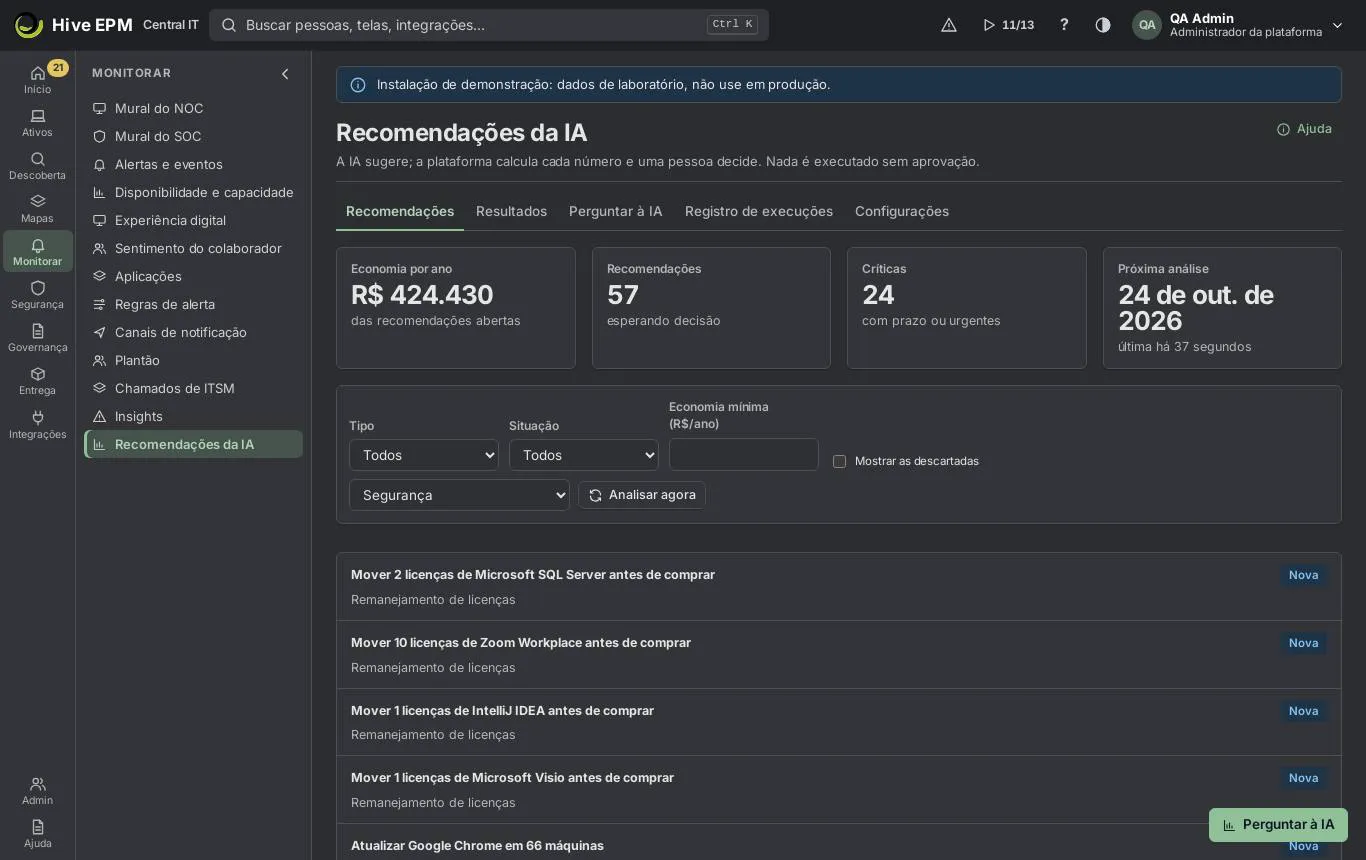The image size is (1366, 860).
Task: Open the Início home icon in rail
Action: [x=37, y=79]
